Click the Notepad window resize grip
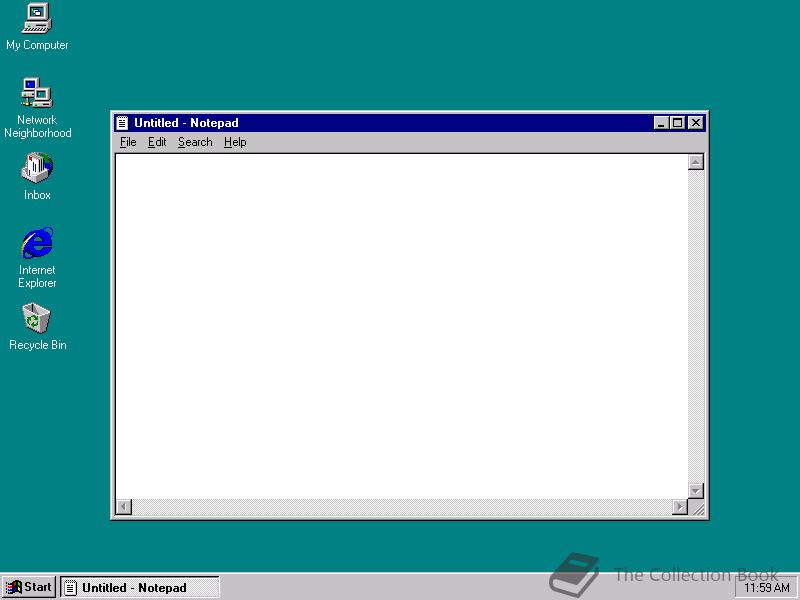Image resolution: width=800 pixels, height=600 pixels. (697, 508)
